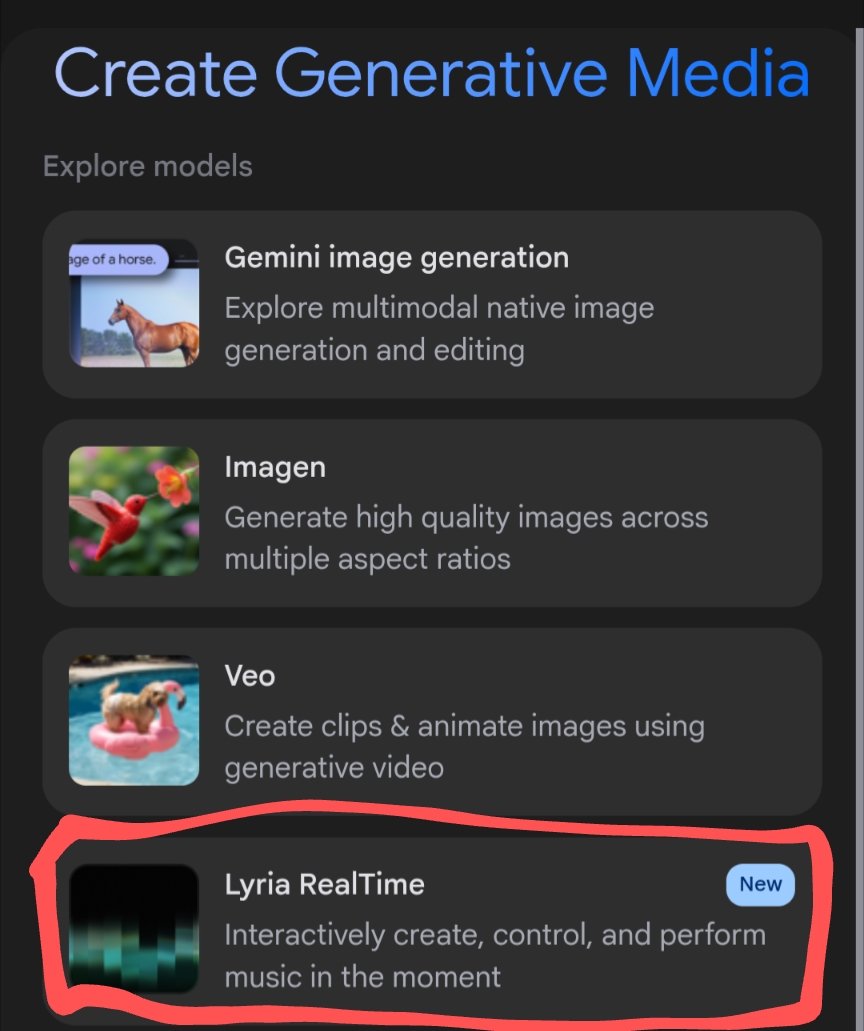Image resolution: width=864 pixels, height=1031 pixels.
Task: Open the 'Veo' model title
Action: click(x=250, y=675)
